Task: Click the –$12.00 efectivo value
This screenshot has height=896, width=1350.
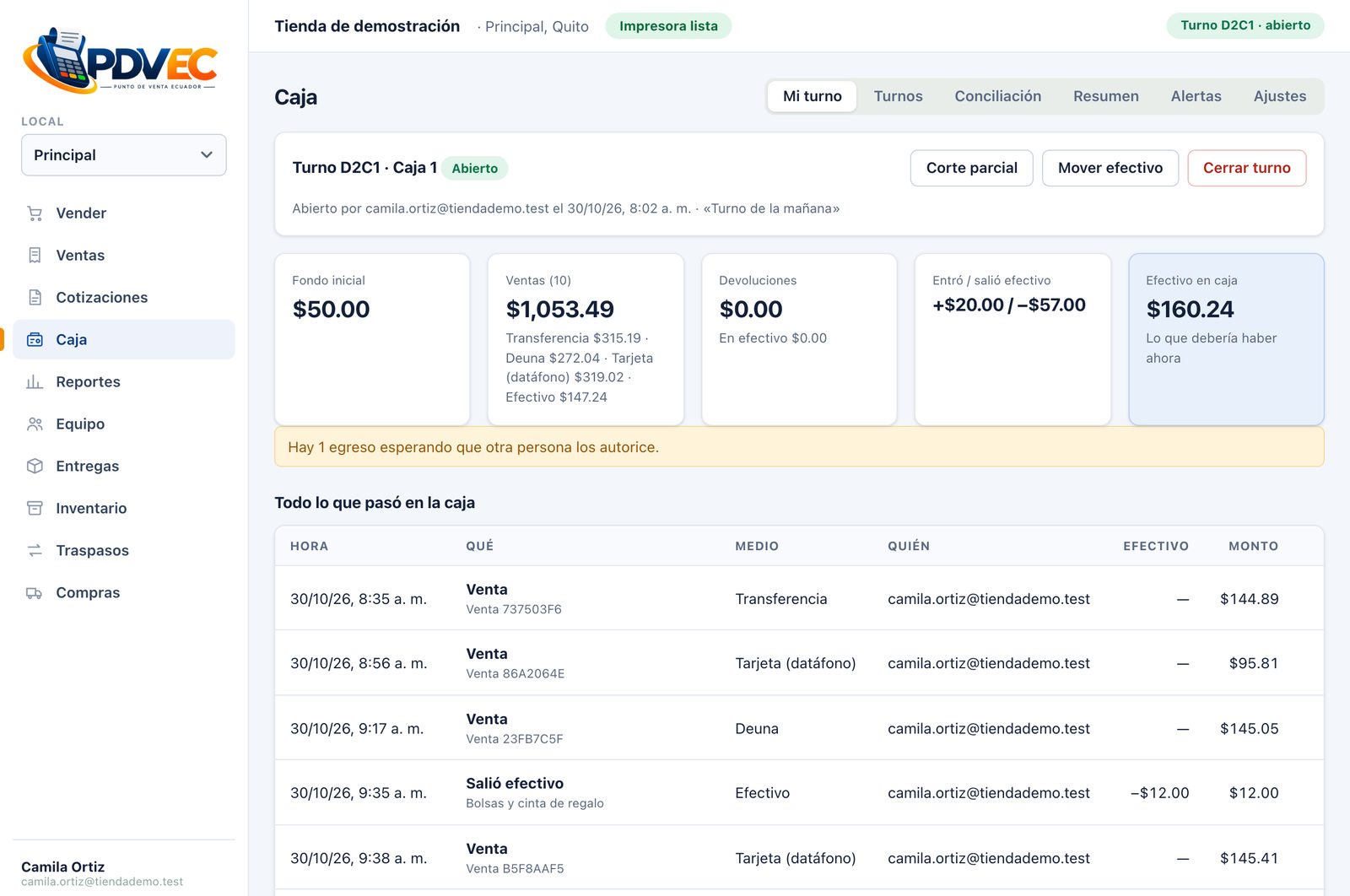Action: click(x=1160, y=793)
